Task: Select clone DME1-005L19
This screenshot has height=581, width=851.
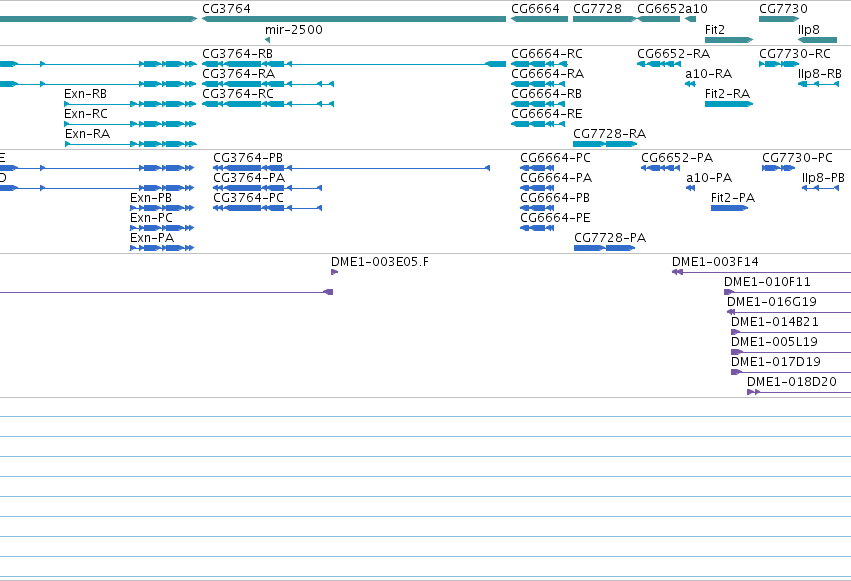Action: pyautogui.click(x=791, y=352)
